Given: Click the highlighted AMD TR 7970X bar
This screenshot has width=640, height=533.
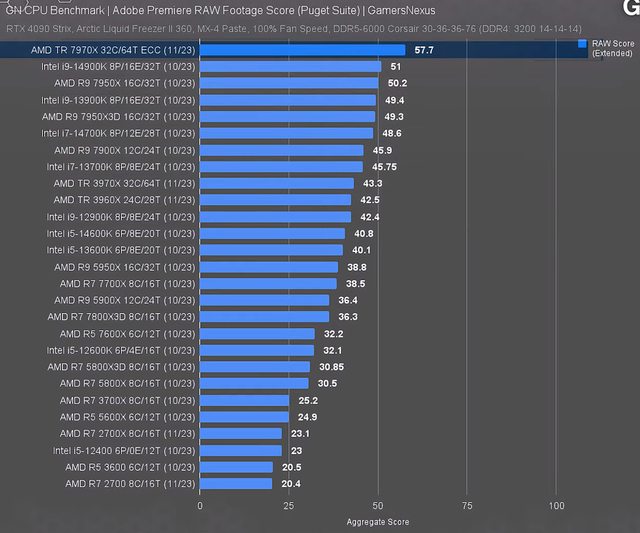Looking at the screenshot, I should click(303, 49).
